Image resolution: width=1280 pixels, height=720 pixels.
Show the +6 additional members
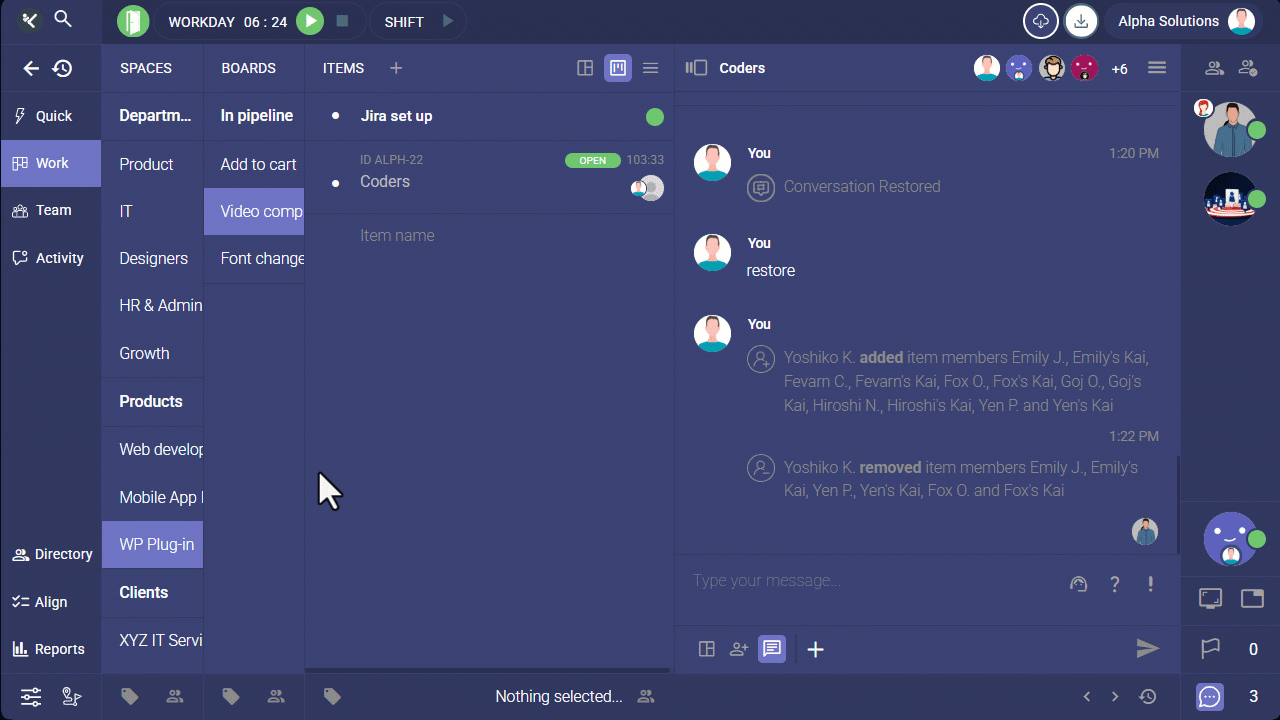pyautogui.click(x=1119, y=69)
